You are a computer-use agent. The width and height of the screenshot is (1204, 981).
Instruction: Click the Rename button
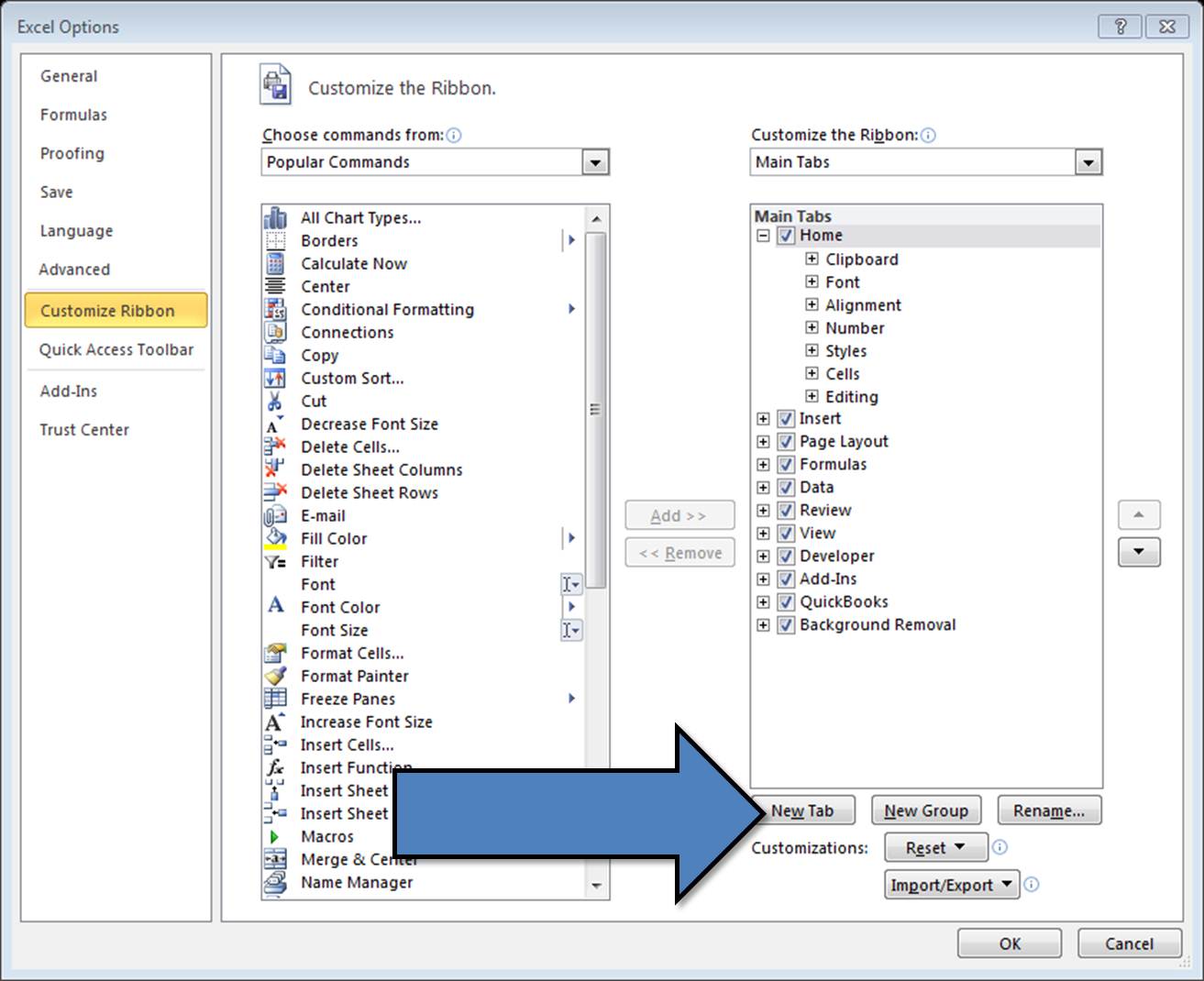click(x=1049, y=810)
